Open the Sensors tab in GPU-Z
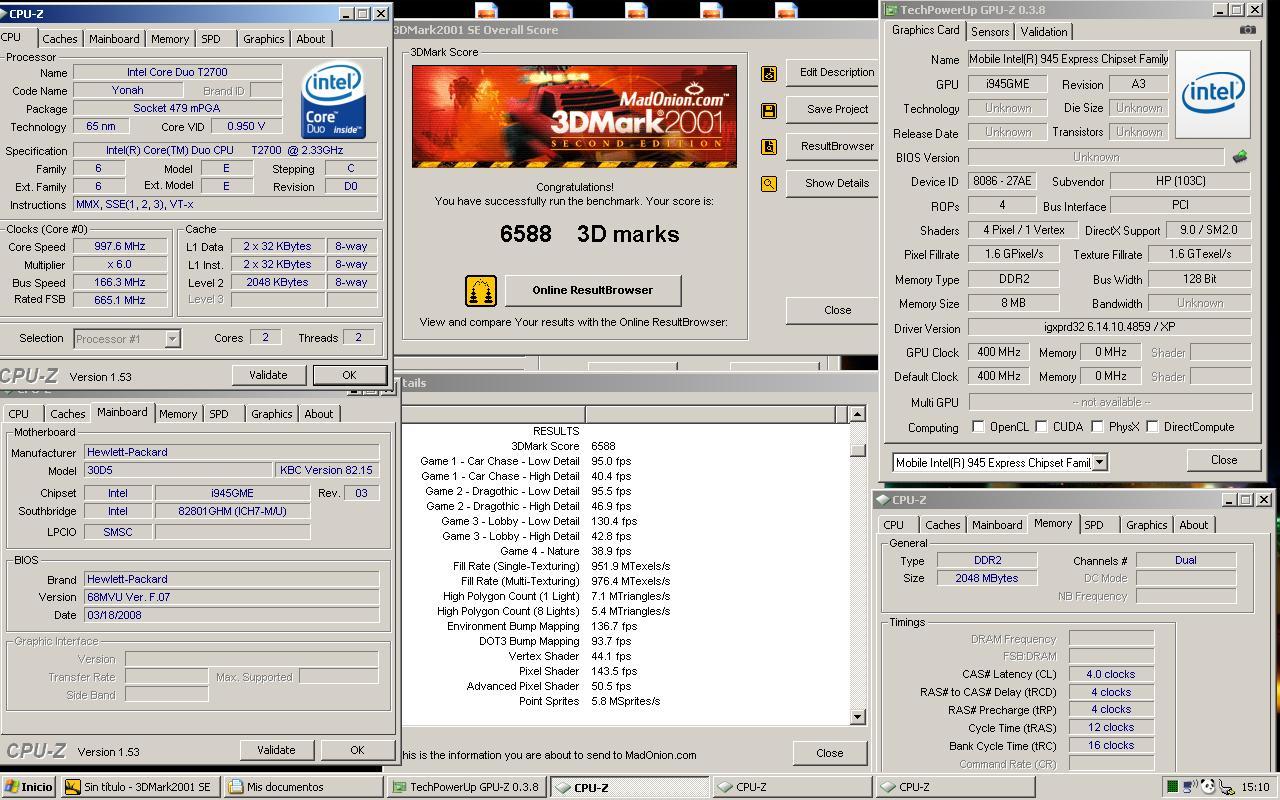The image size is (1280, 800). 989,32
